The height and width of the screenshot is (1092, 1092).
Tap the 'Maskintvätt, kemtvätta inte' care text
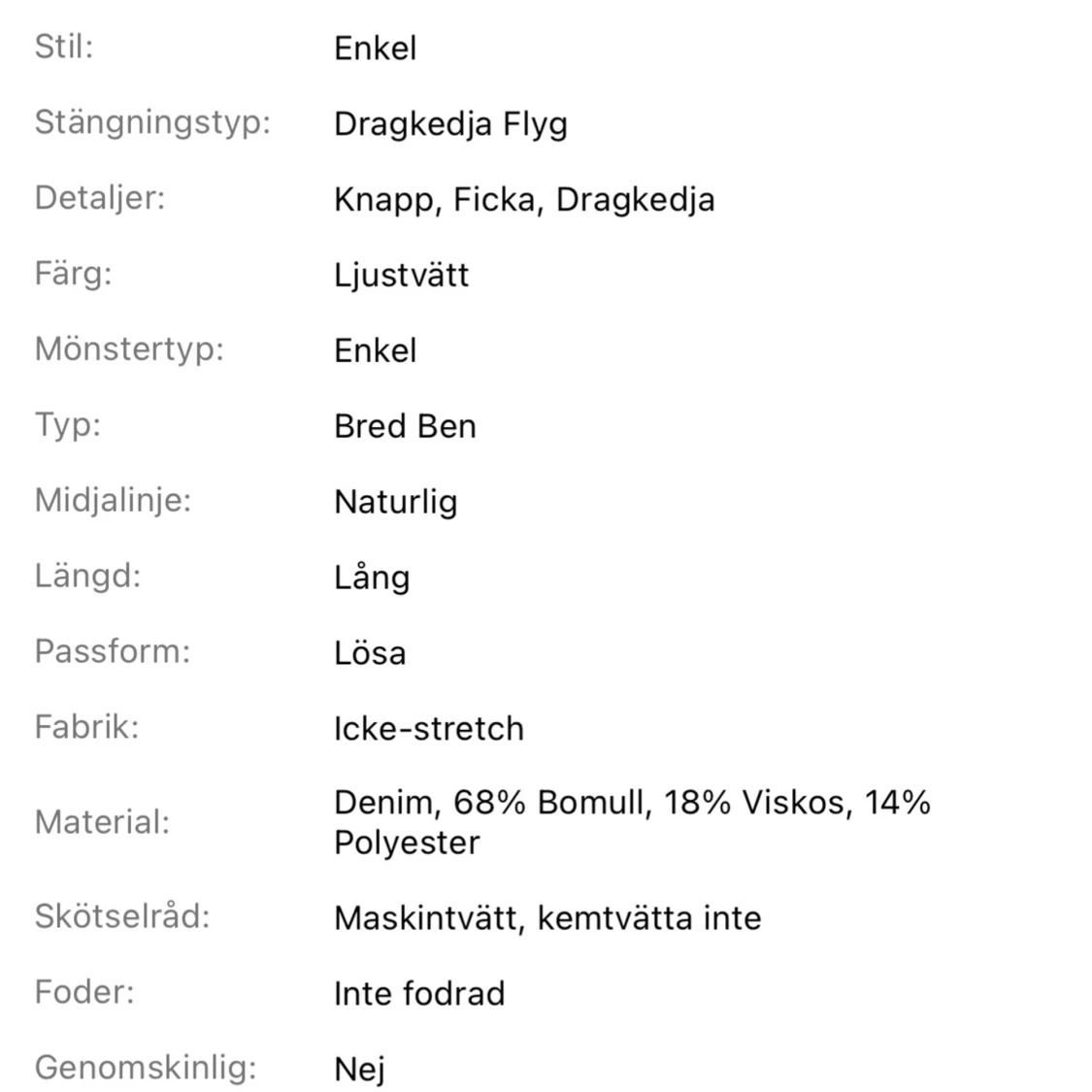(x=547, y=917)
